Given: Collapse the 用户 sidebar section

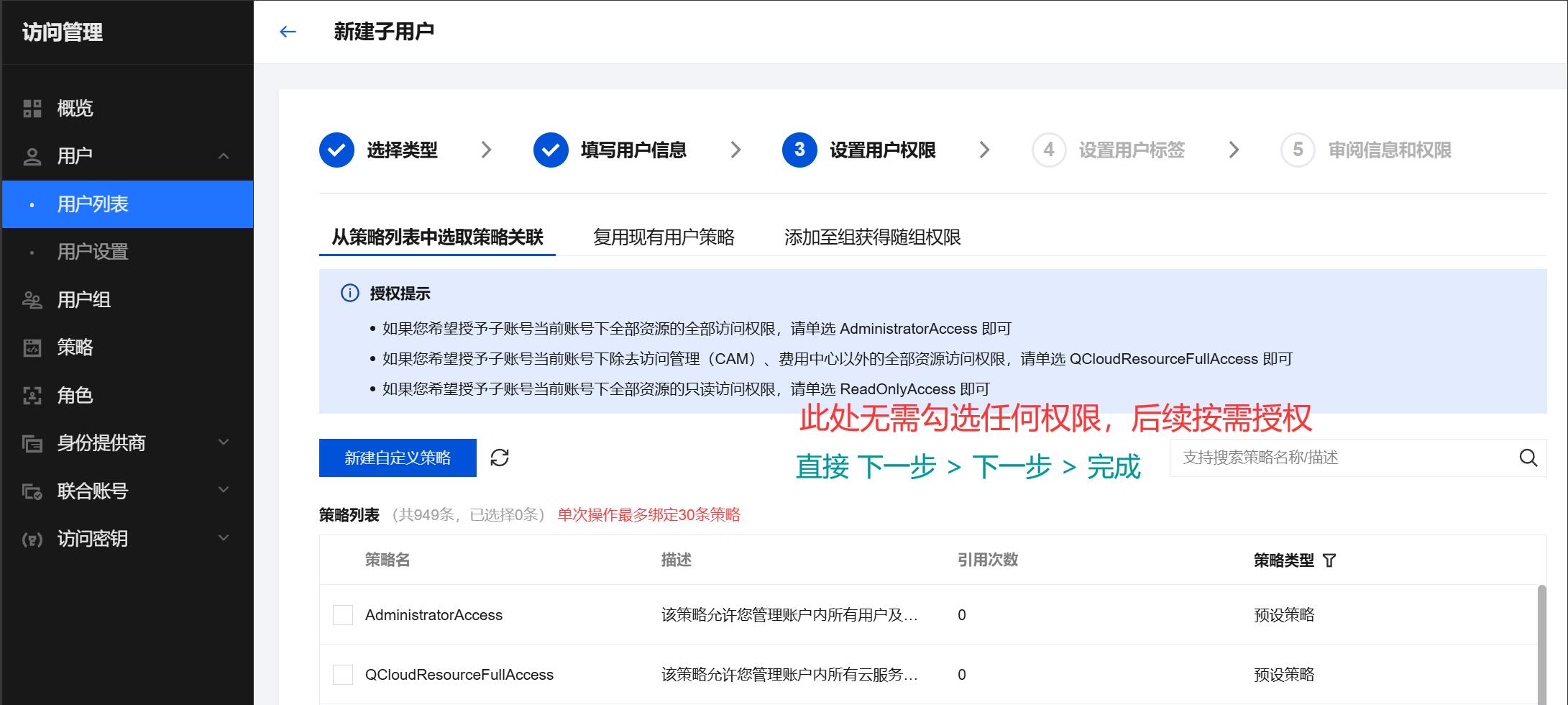Looking at the screenshot, I should tap(224, 156).
